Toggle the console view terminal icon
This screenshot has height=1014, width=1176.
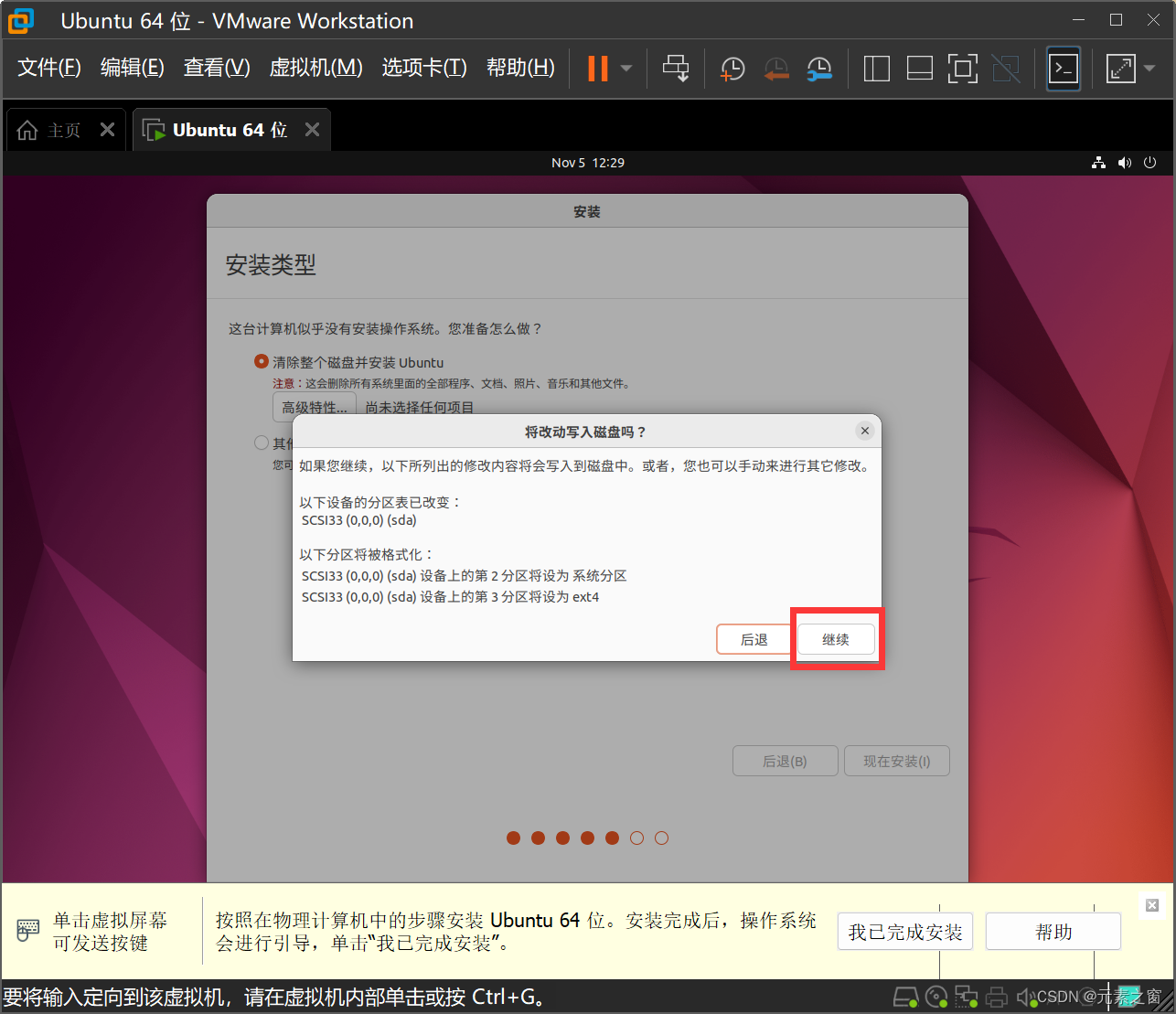coord(1064,69)
